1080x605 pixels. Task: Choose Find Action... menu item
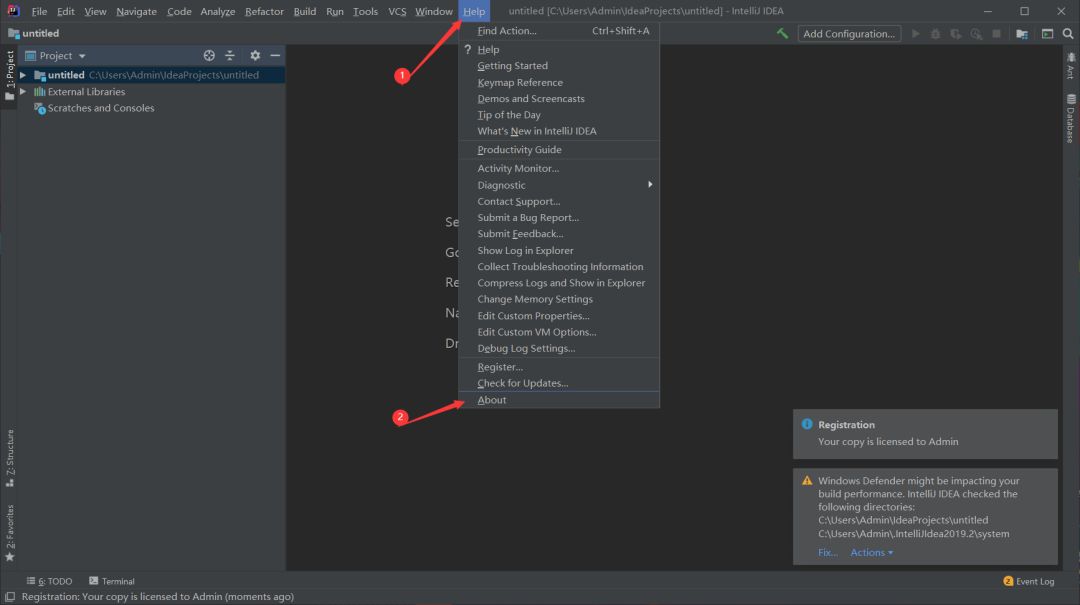559,30
